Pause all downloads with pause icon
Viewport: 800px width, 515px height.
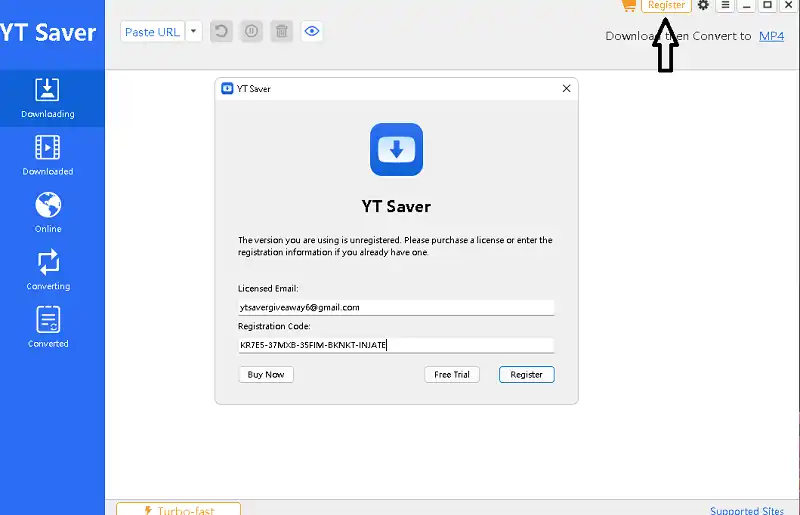251,31
